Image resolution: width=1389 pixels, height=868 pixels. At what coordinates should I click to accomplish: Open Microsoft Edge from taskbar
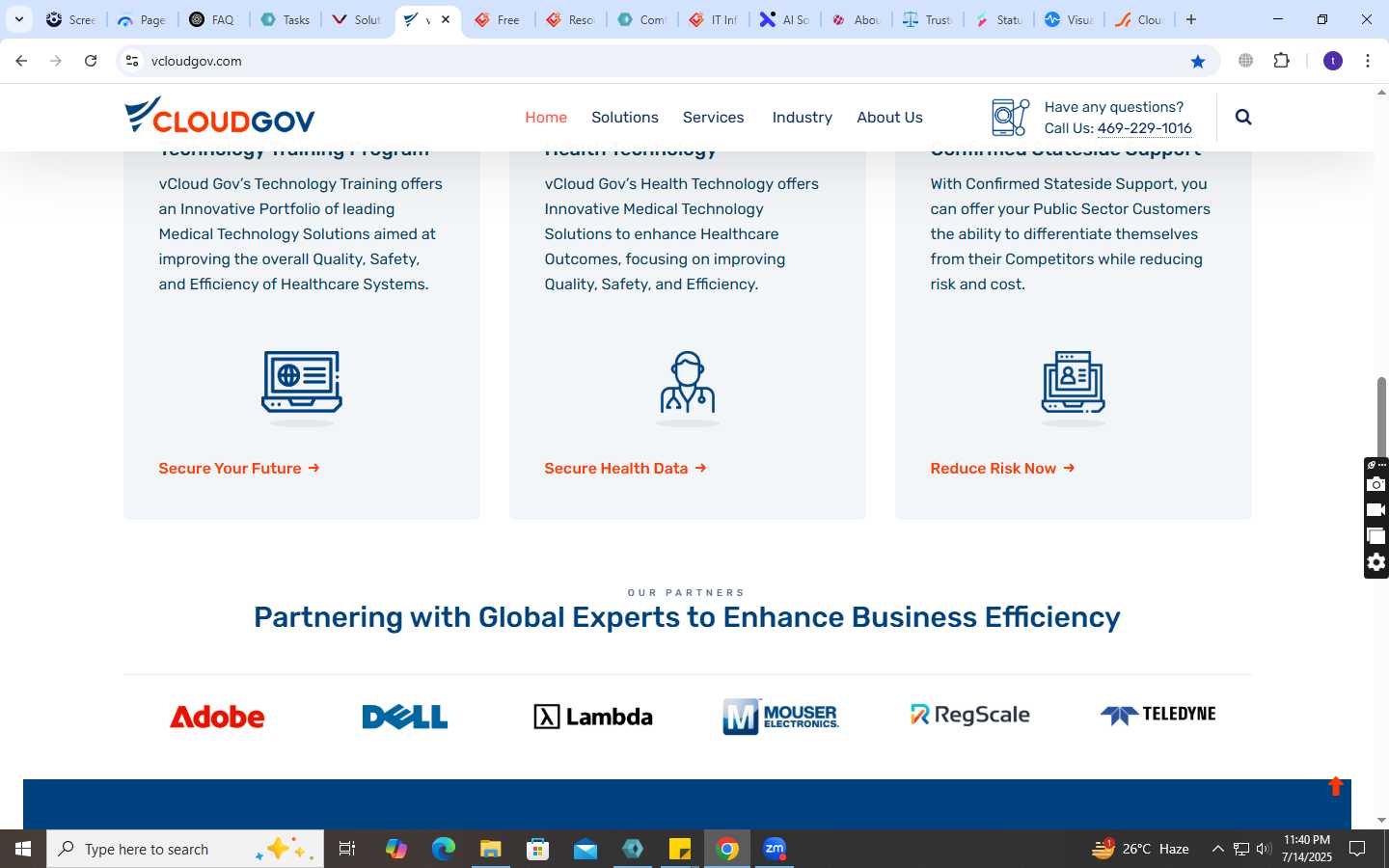click(444, 849)
